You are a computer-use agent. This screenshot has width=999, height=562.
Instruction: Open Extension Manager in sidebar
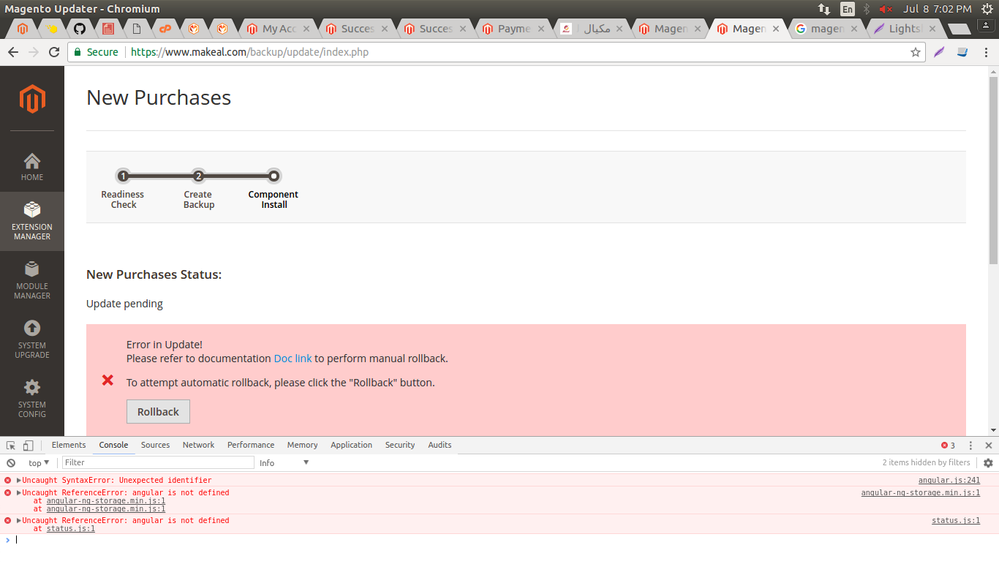tap(32, 221)
